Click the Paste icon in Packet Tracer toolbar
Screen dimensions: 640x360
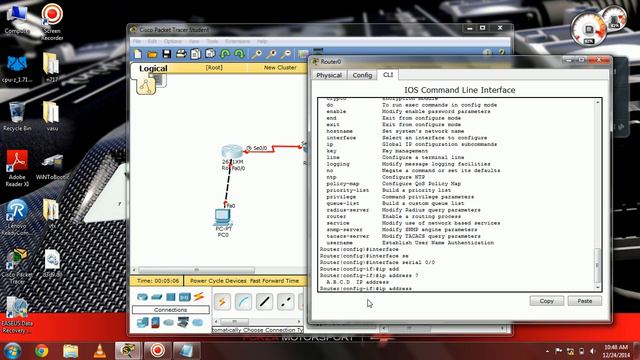pyautogui.click(x=210, y=53)
